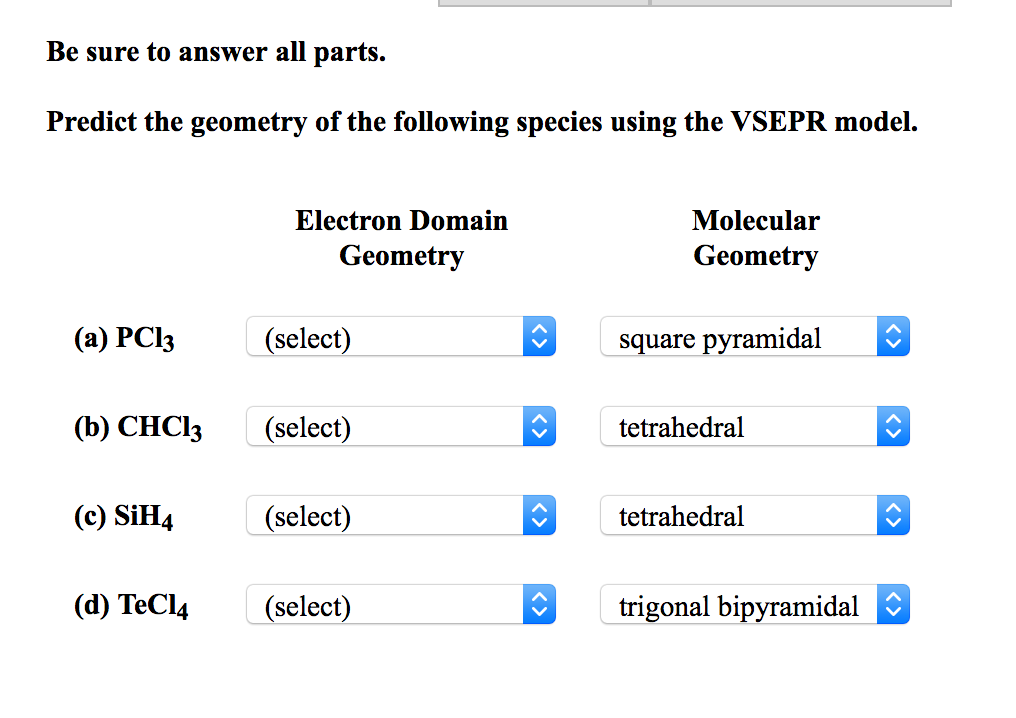Viewport: 1016px width, 718px height.
Task: Open the electron domain geometry dropdown for TeCl4
Action: [390, 604]
